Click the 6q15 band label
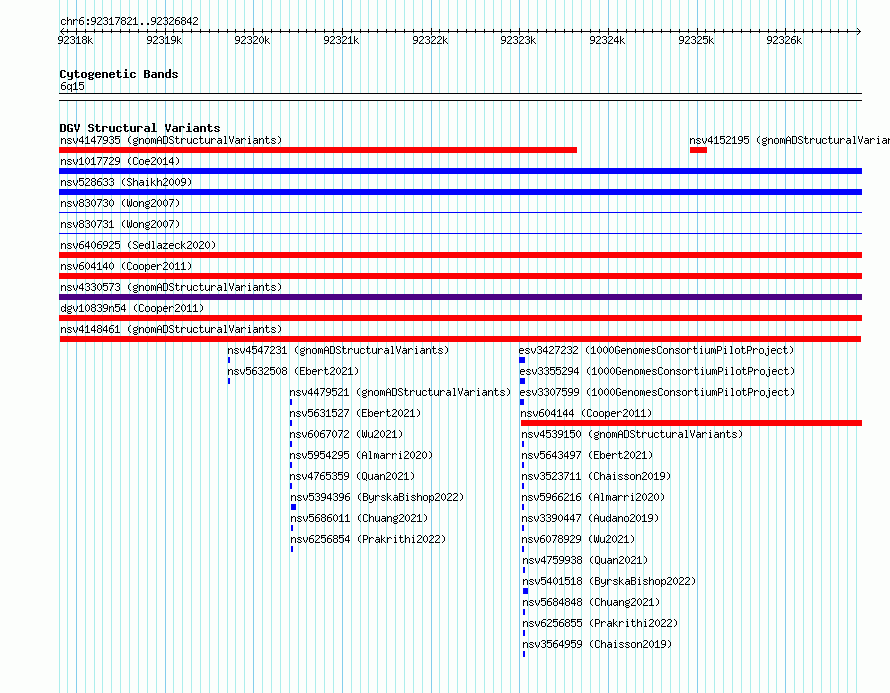890x693 pixels. [x=72, y=86]
